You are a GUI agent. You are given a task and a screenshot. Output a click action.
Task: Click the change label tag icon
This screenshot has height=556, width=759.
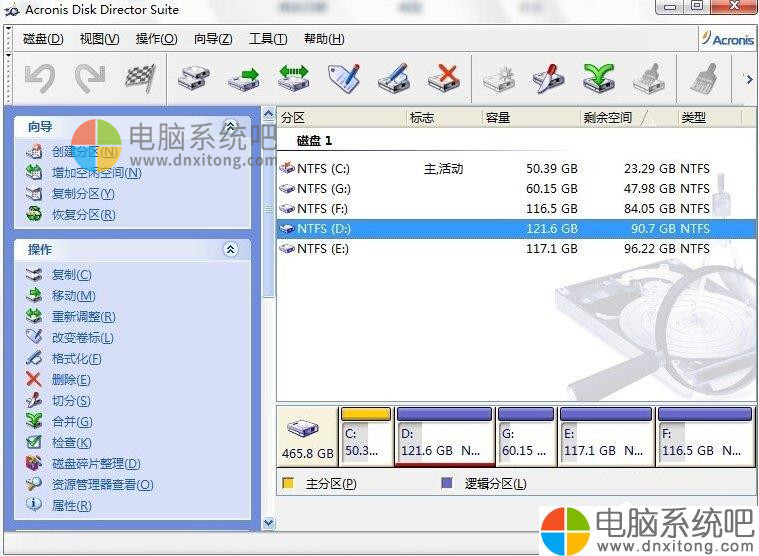point(345,78)
